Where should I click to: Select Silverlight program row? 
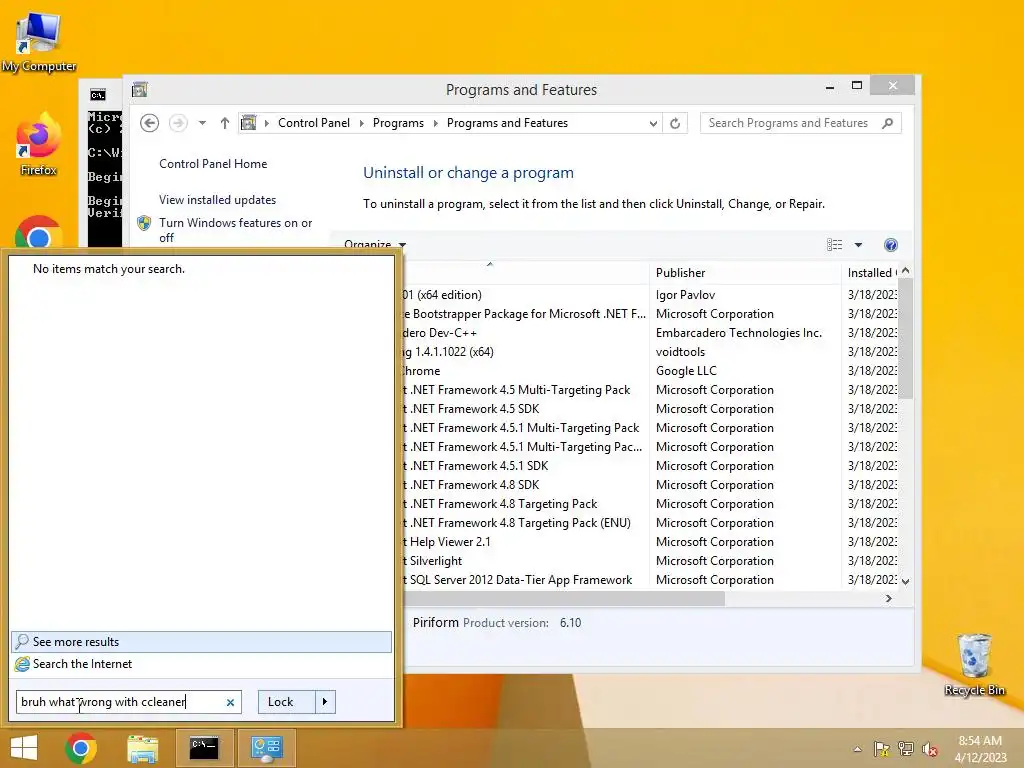tap(650, 561)
